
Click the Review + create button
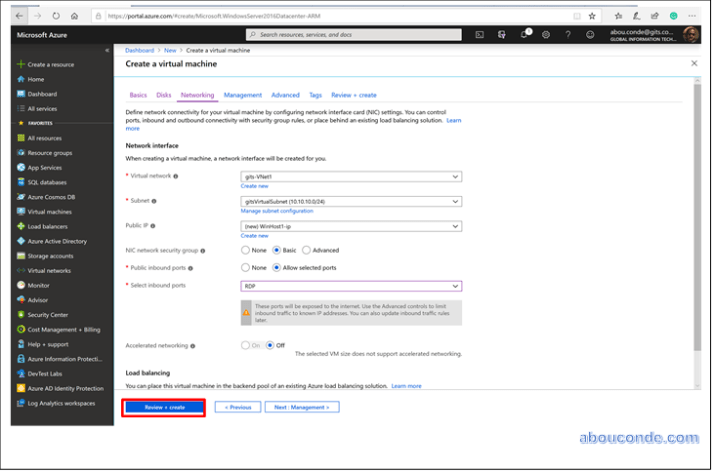point(164,408)
